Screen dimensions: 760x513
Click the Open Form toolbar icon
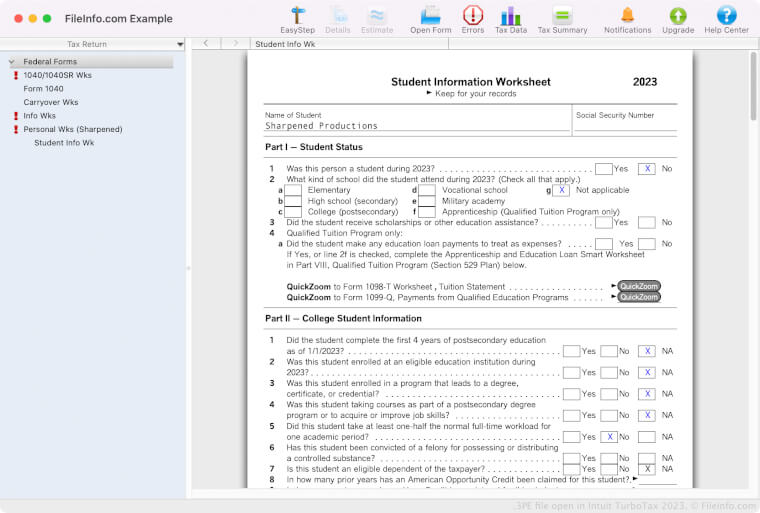[430, 16]
